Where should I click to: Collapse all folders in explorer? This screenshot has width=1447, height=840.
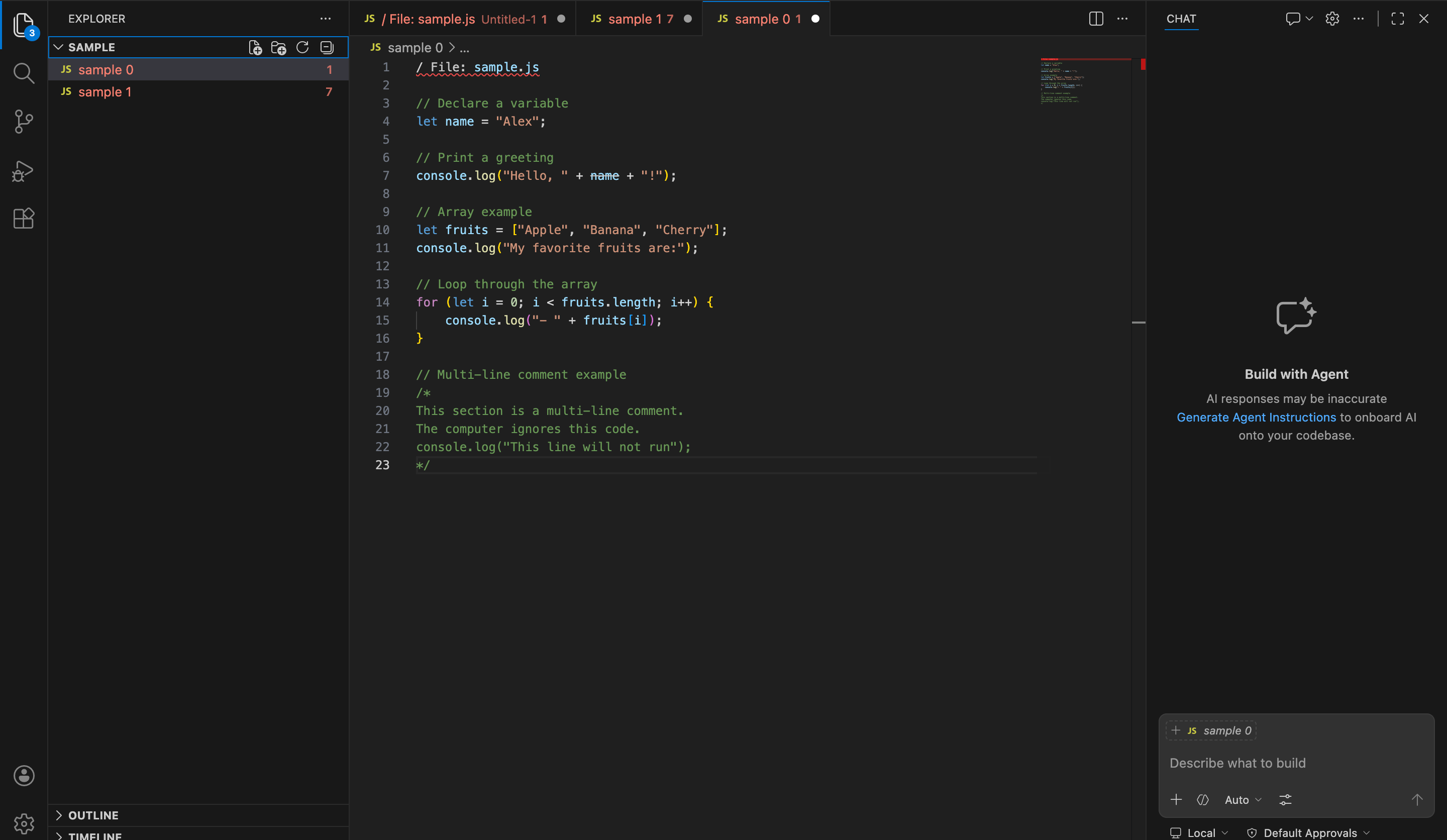click(327, 48)
